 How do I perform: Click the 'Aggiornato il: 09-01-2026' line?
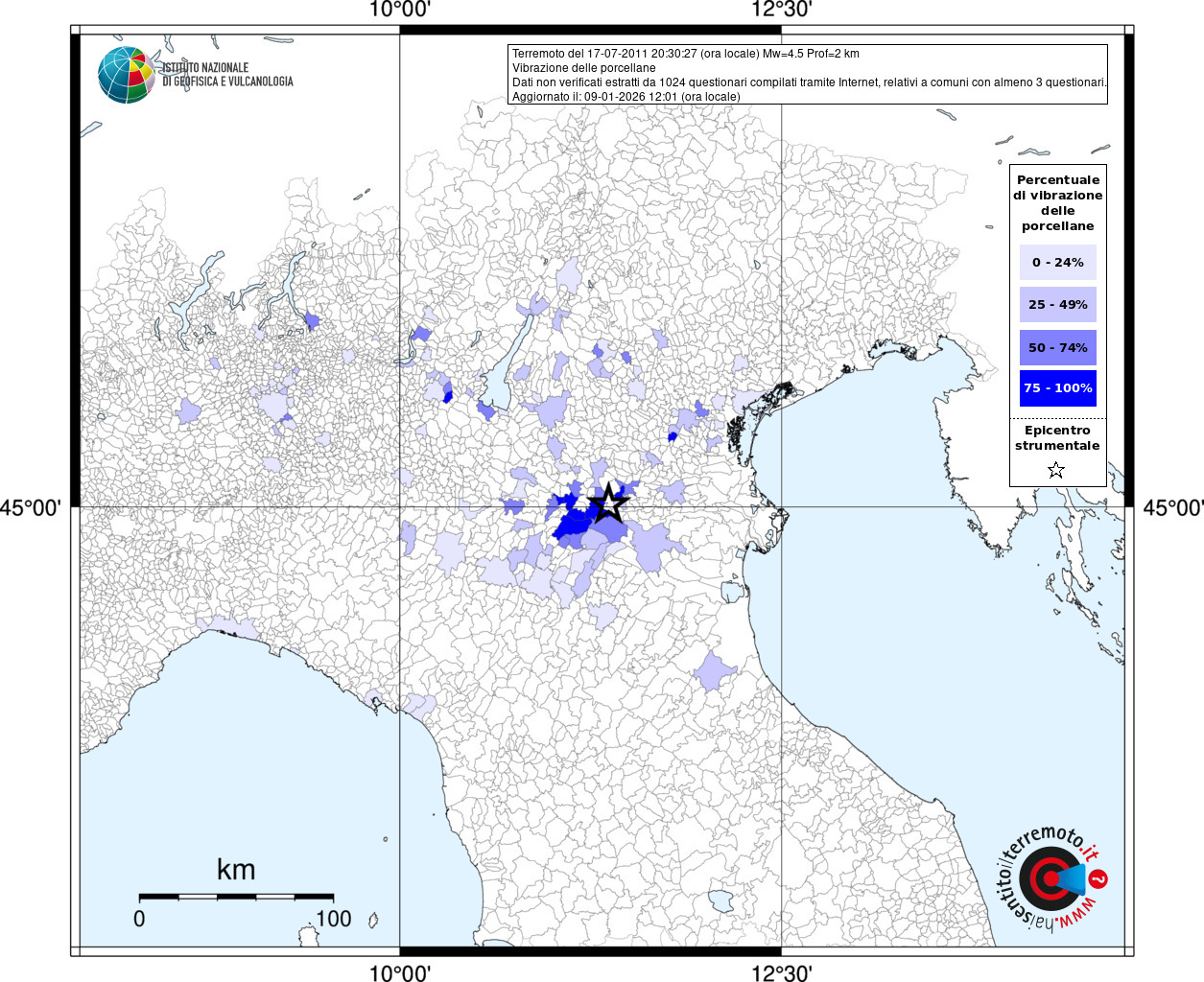click(626, 97)
